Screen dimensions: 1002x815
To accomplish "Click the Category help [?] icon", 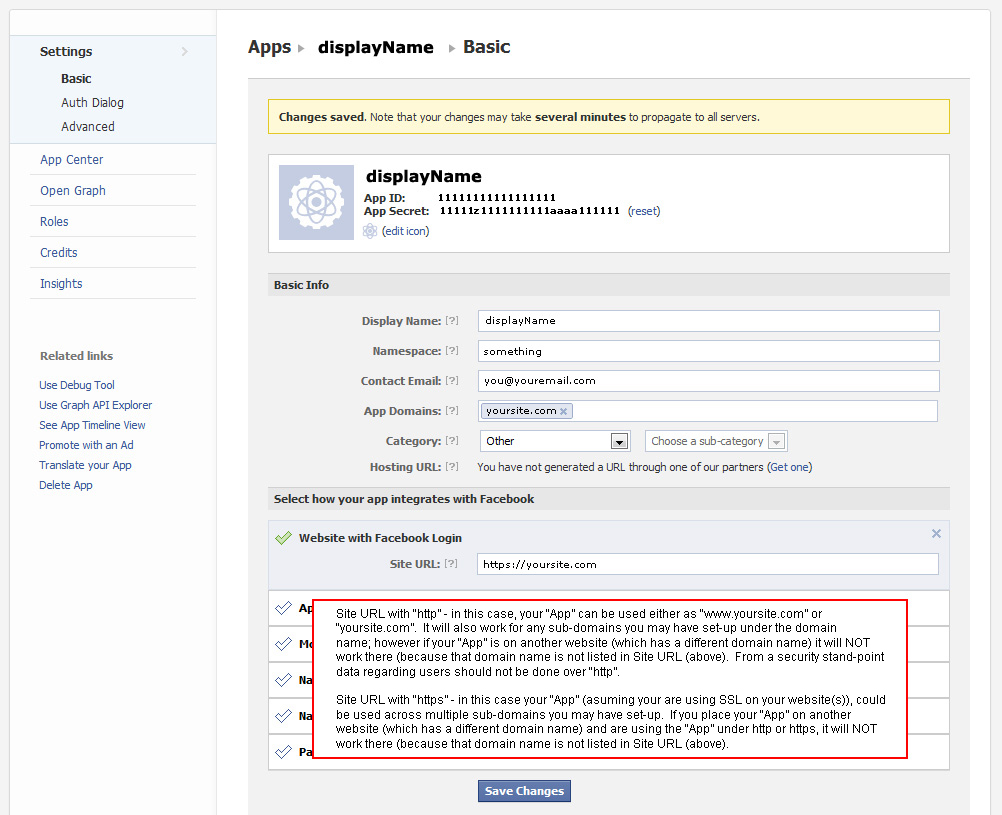I will (452, 440).
